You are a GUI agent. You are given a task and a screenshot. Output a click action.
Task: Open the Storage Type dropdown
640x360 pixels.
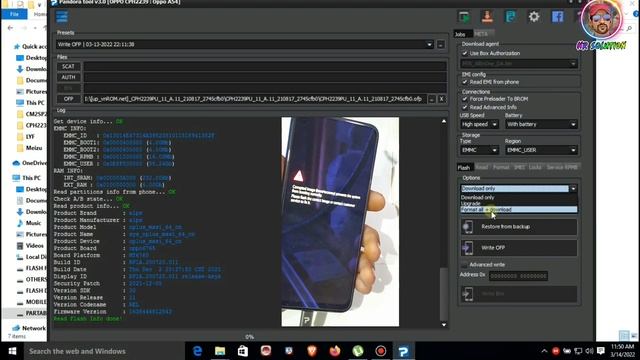click(x=480, y=150)
